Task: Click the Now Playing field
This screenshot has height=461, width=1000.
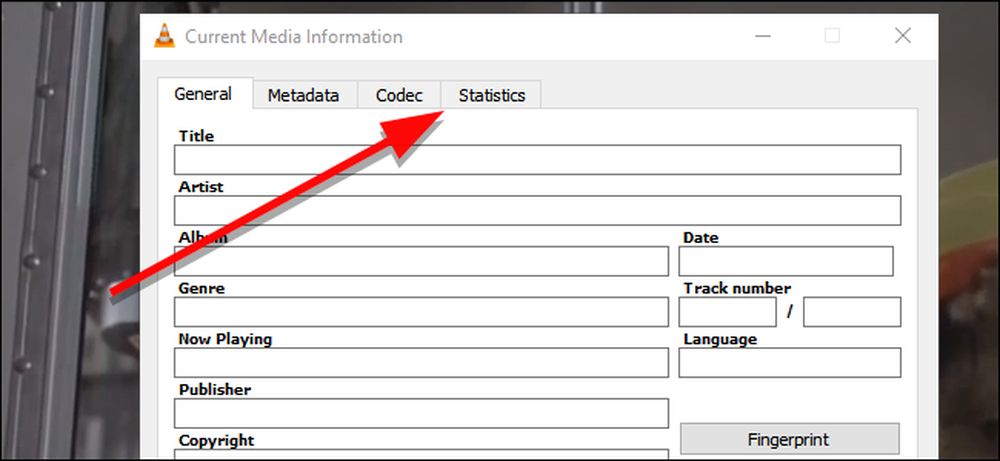Action: [x=421, y=363]
